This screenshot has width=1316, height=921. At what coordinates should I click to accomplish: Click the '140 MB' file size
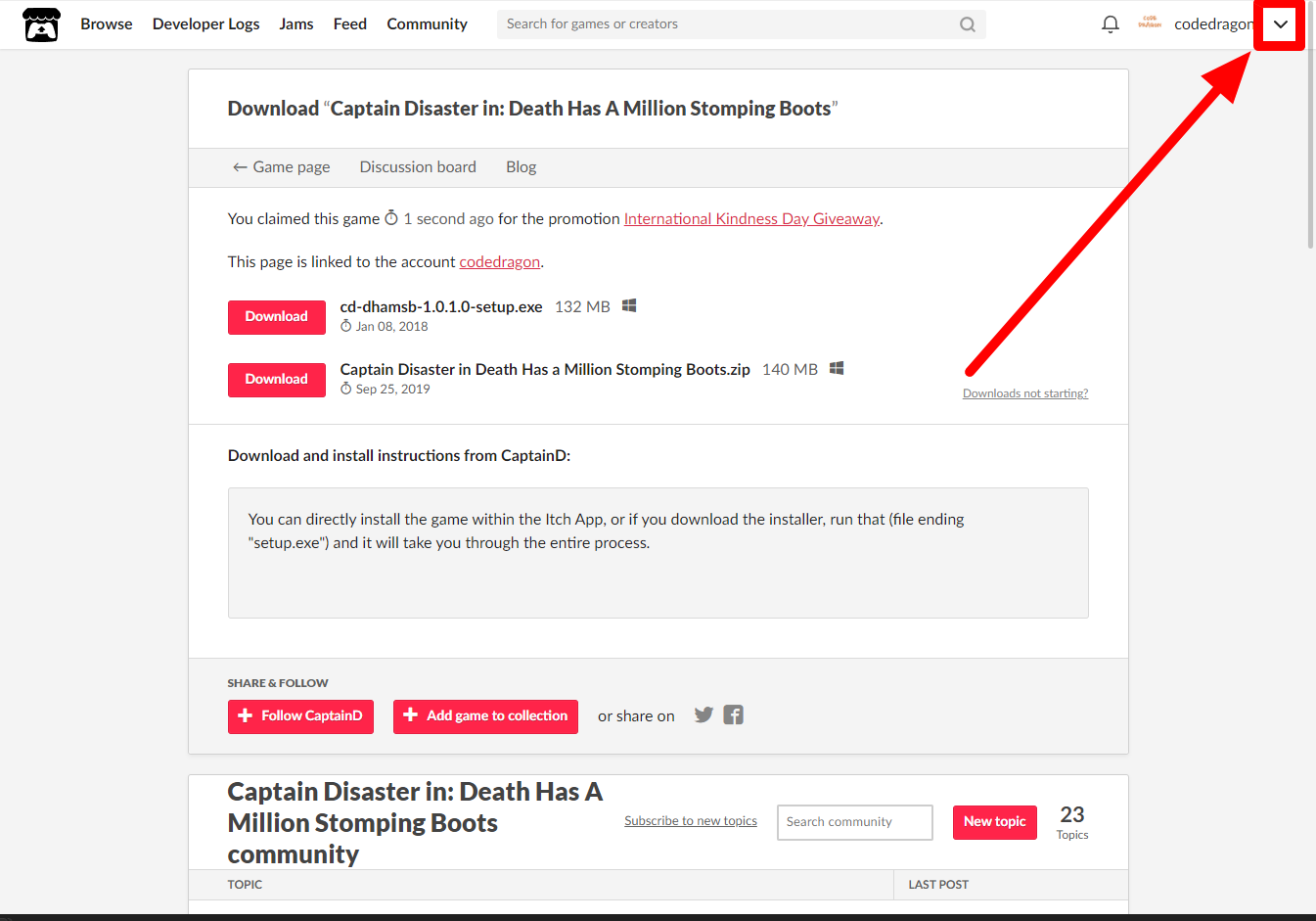790,369
